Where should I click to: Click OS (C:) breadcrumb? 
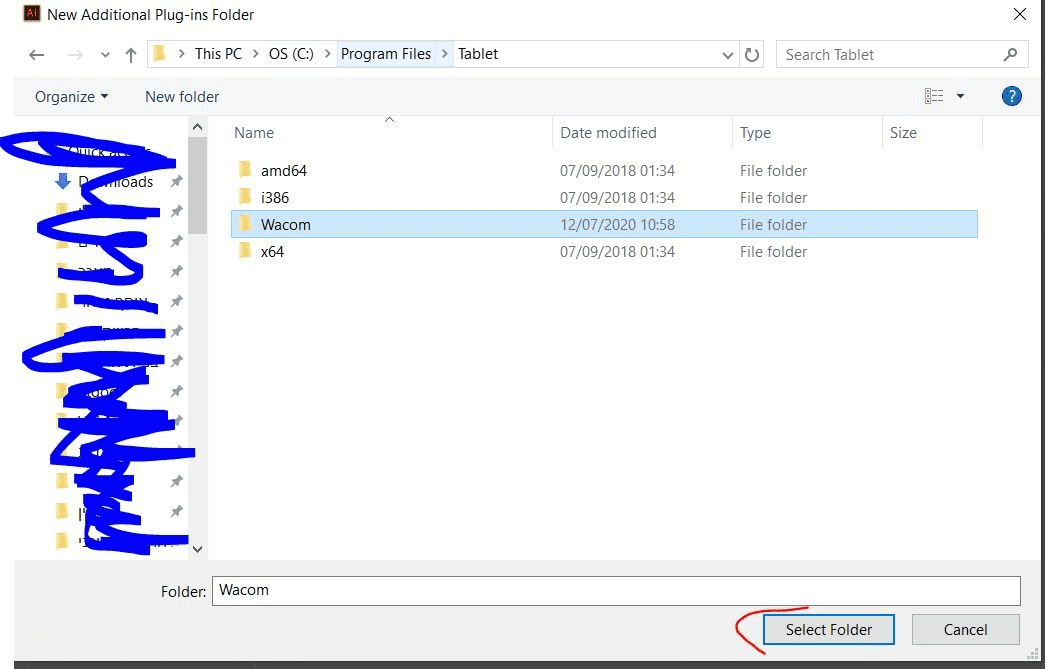pyautogui.click(x=291, y=54)
